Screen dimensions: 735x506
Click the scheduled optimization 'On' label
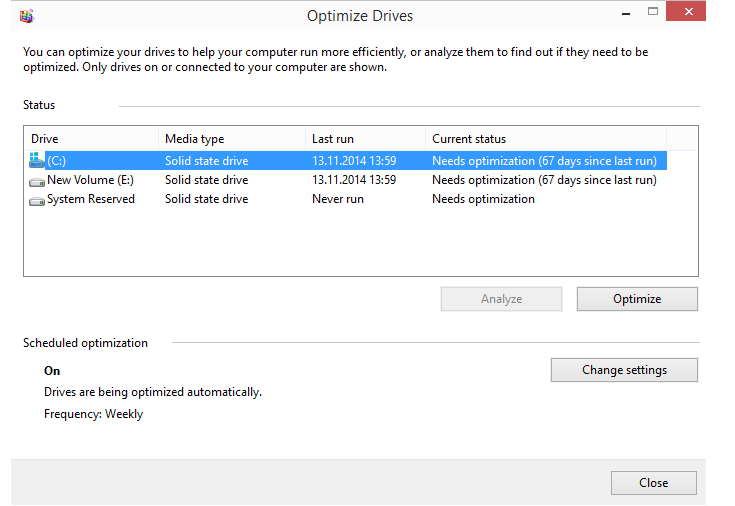[x=52, y=371]
